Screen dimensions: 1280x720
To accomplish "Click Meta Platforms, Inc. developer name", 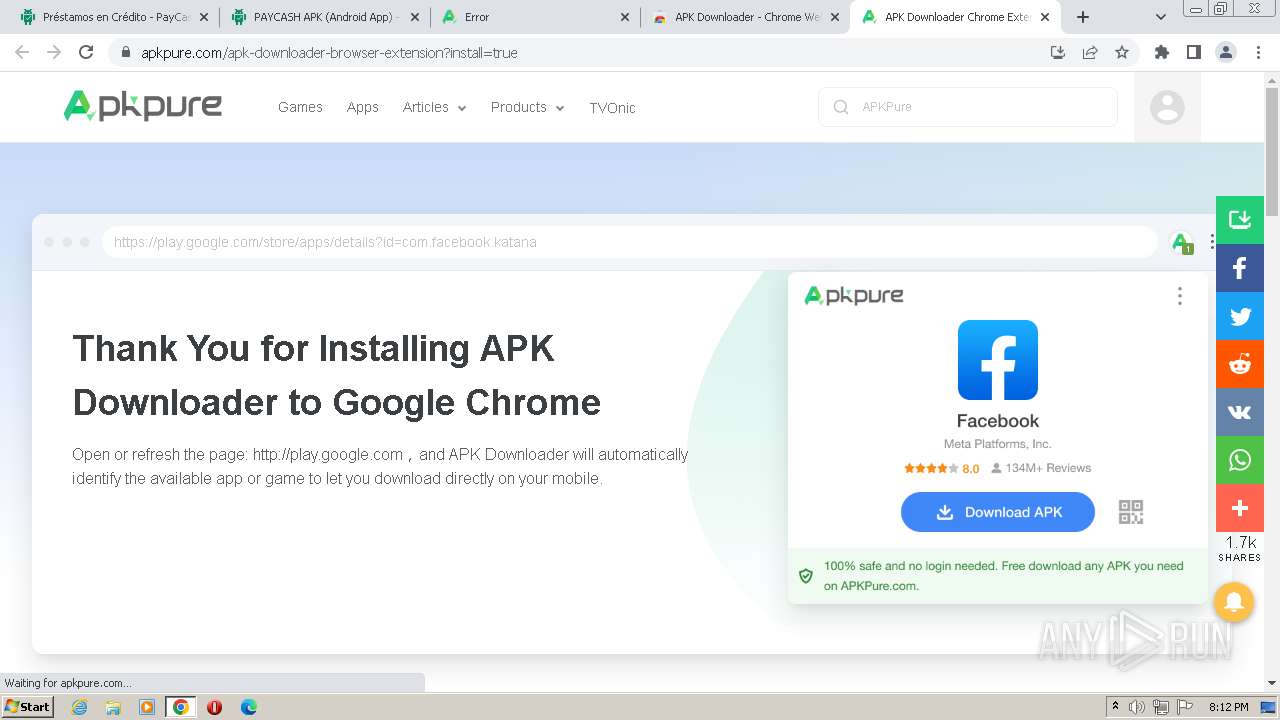I will tap(998, 444).
